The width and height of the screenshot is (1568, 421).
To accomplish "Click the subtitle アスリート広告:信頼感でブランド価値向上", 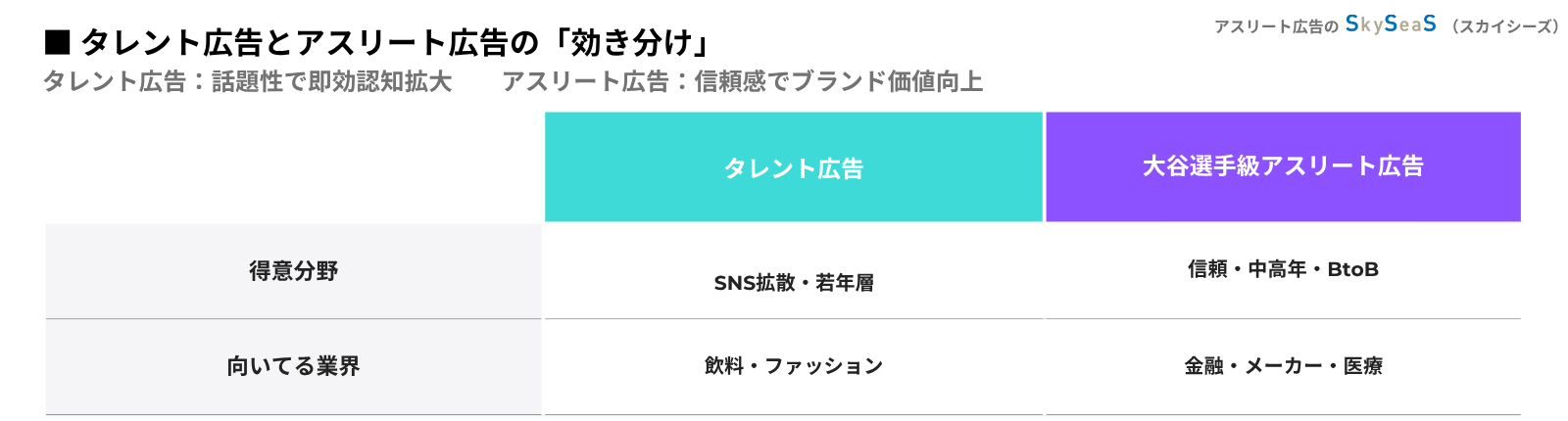I will [742, 81].
